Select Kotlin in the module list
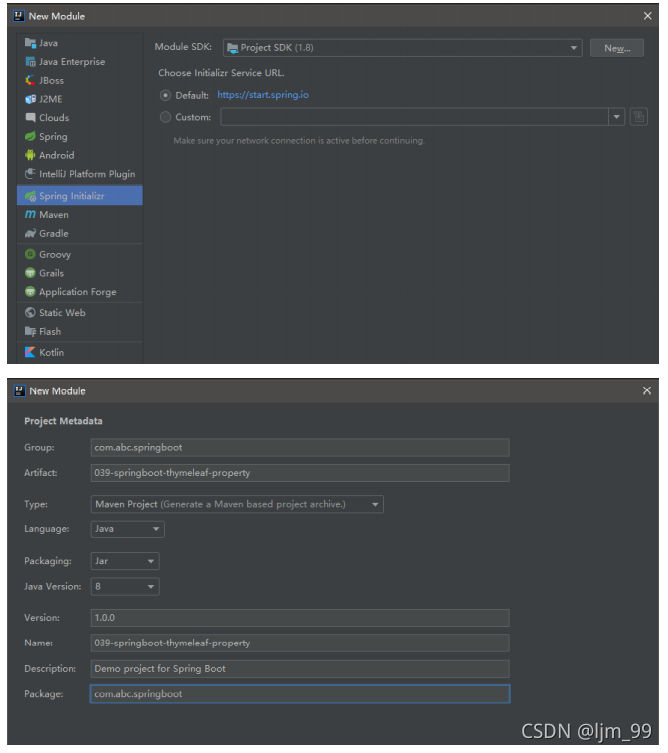Viewport: 668px width, 753px height. 80,352
